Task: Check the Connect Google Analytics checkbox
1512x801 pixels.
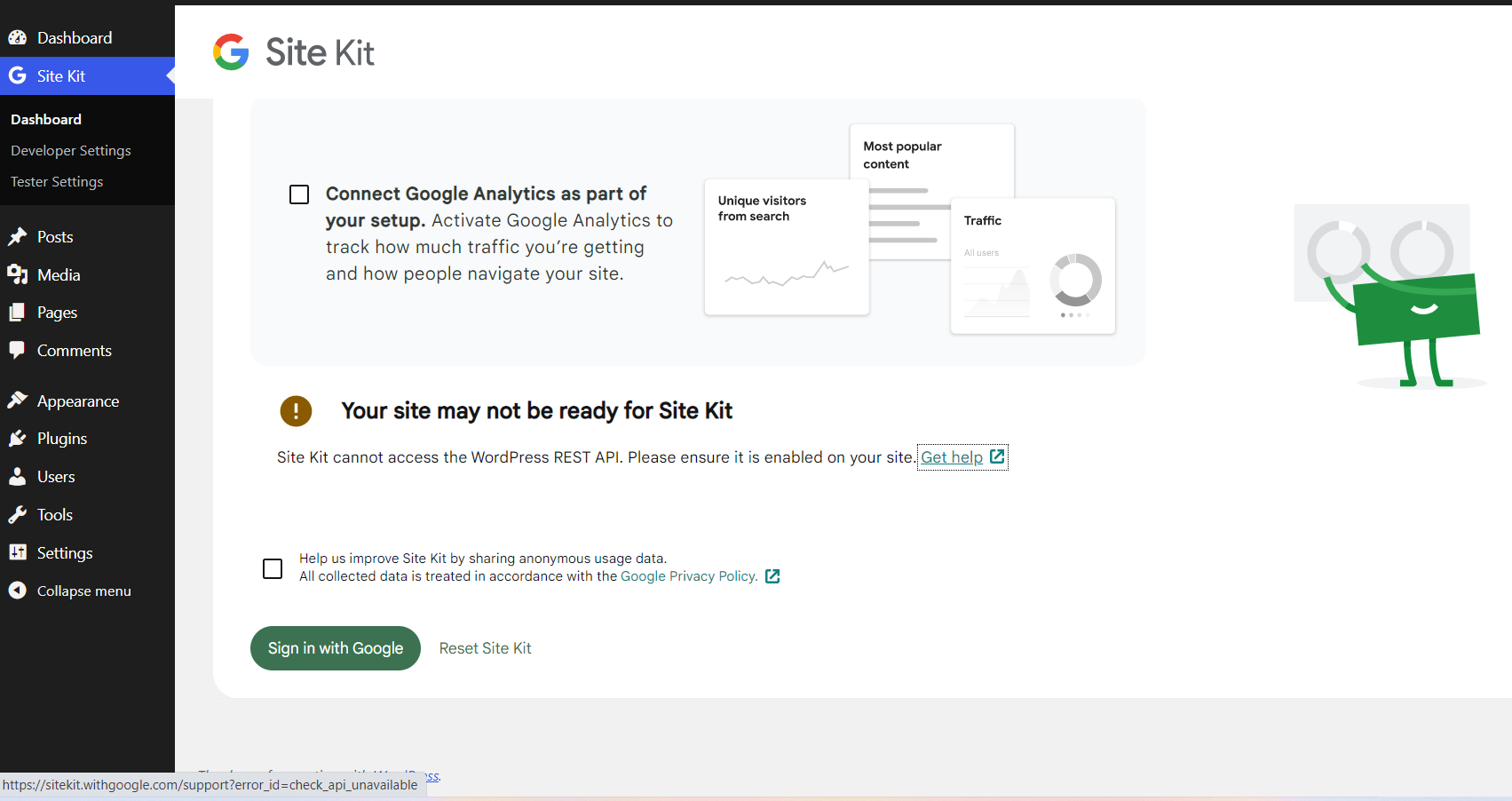Action: tap(299, 194)
